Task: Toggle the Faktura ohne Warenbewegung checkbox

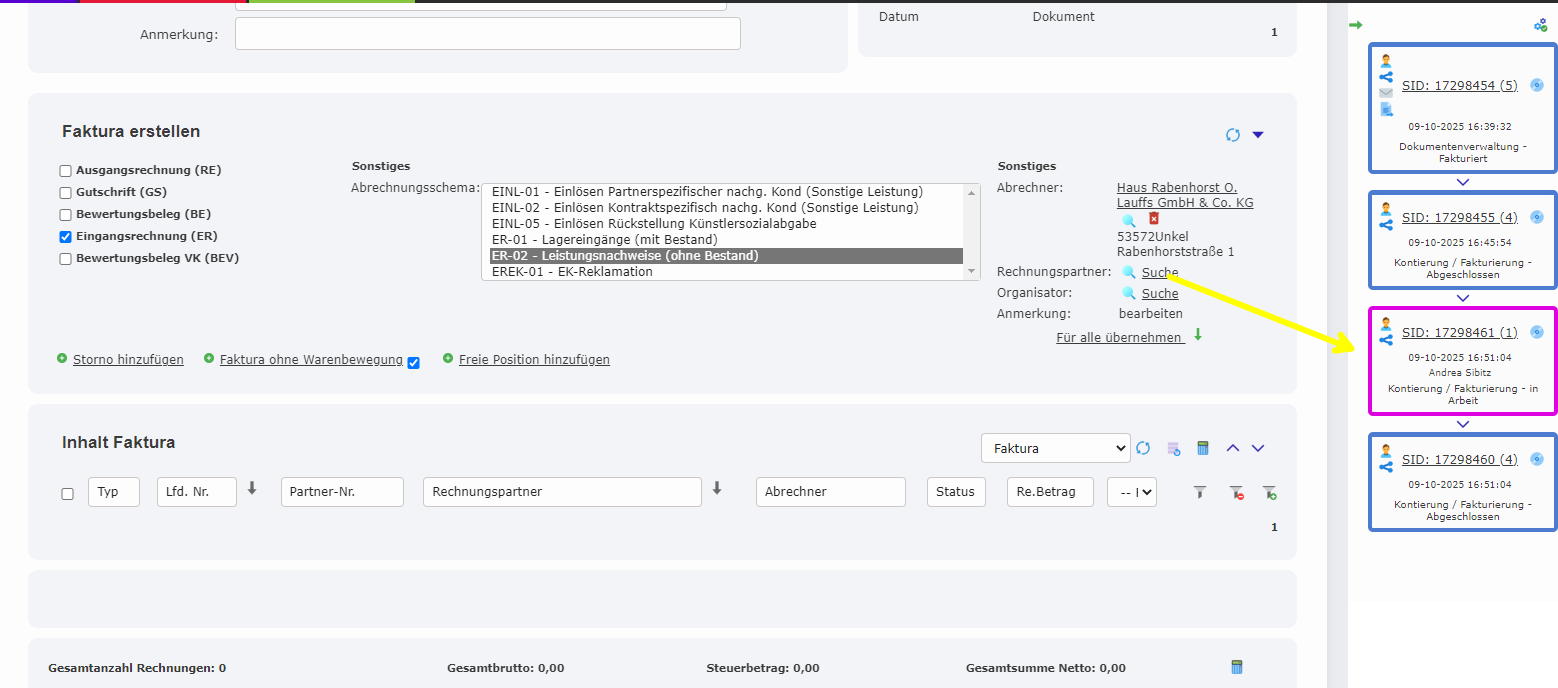Action: pyautogui.click(x=414, y=362)
